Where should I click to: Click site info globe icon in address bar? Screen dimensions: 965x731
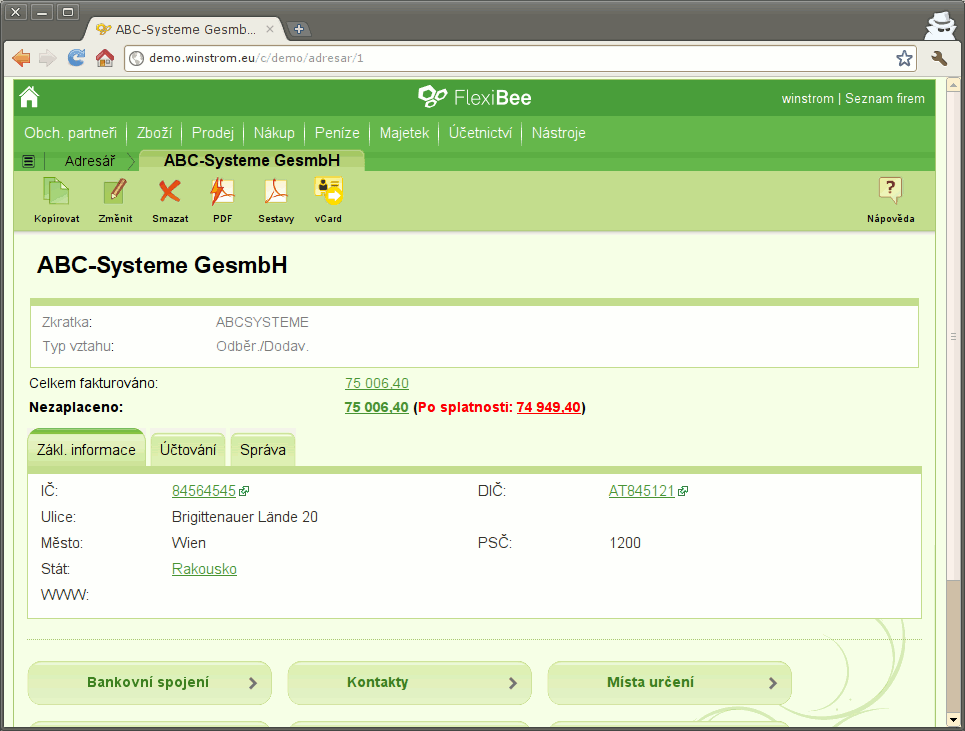point(137,58)
